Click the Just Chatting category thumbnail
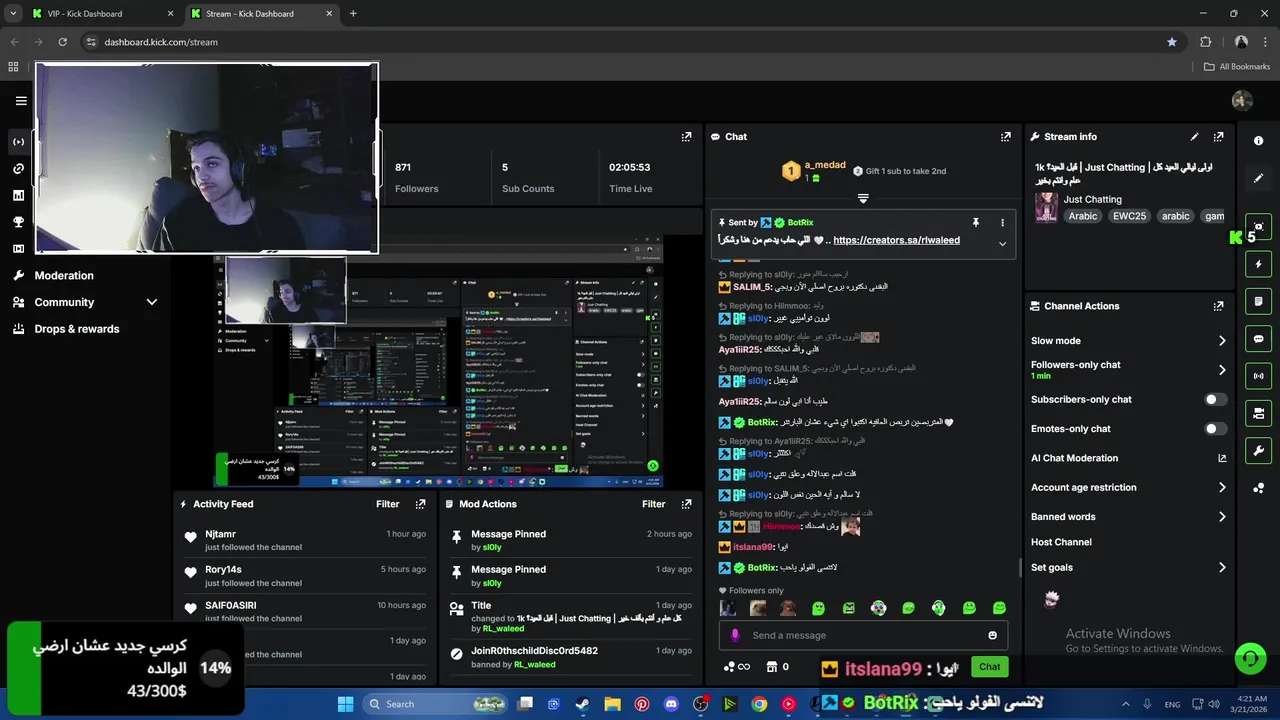Screen dimensions: 1280x720 point(1047,207)
